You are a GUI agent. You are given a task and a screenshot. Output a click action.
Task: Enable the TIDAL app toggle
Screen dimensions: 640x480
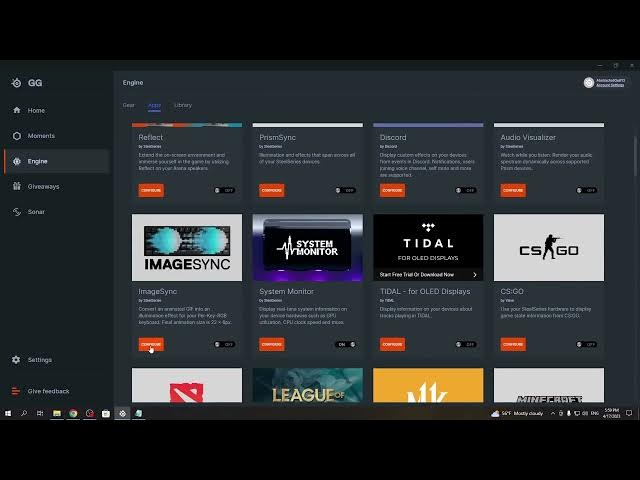coord(466,344)
